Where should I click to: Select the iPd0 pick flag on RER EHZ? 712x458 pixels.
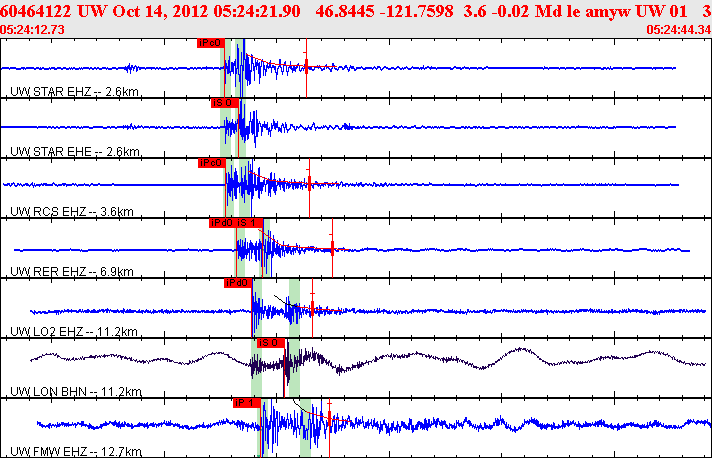pyautogui.click(x=222, y=223)
